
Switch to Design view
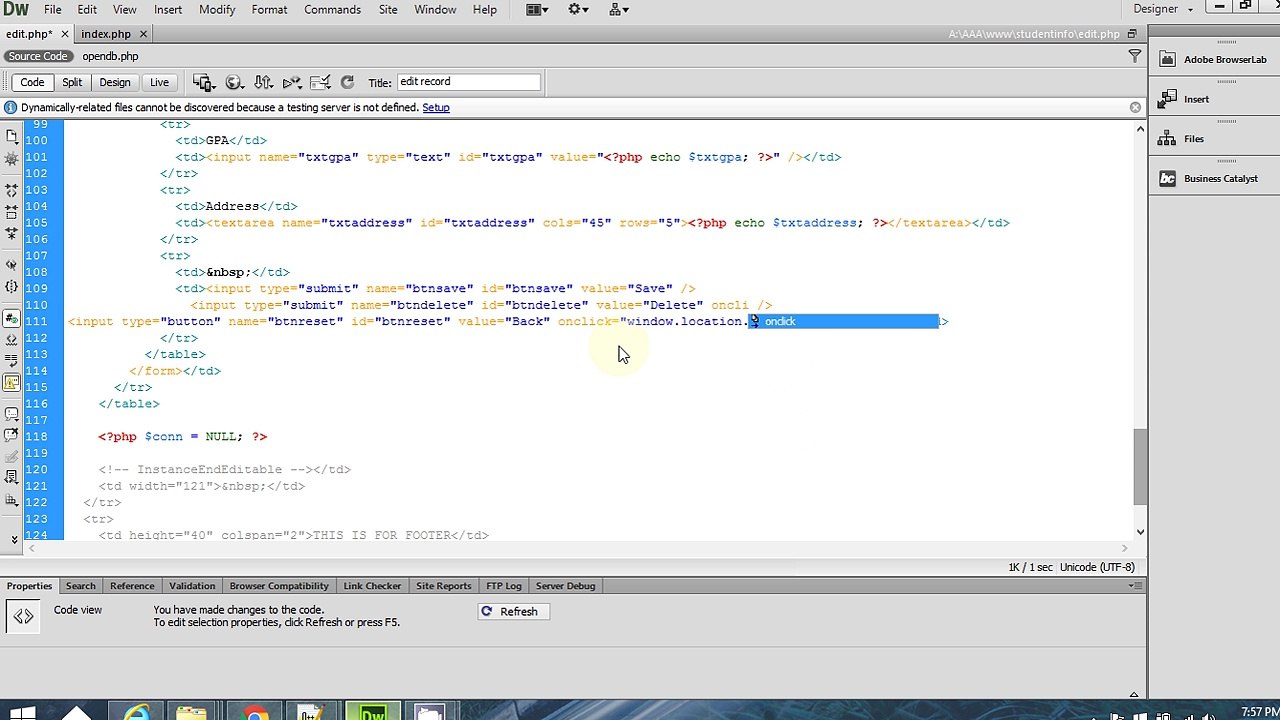click(x=114, y=82)
